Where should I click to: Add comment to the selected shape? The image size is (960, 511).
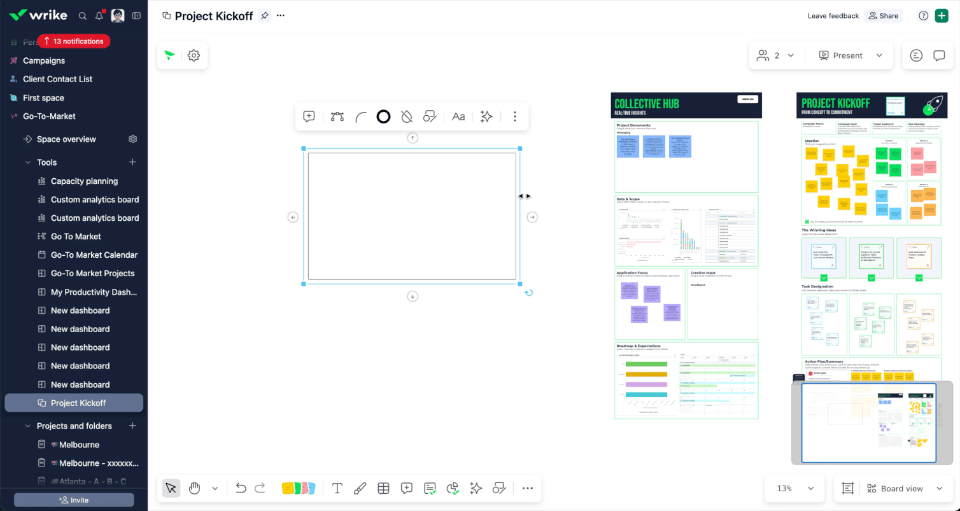click(309, 116)
